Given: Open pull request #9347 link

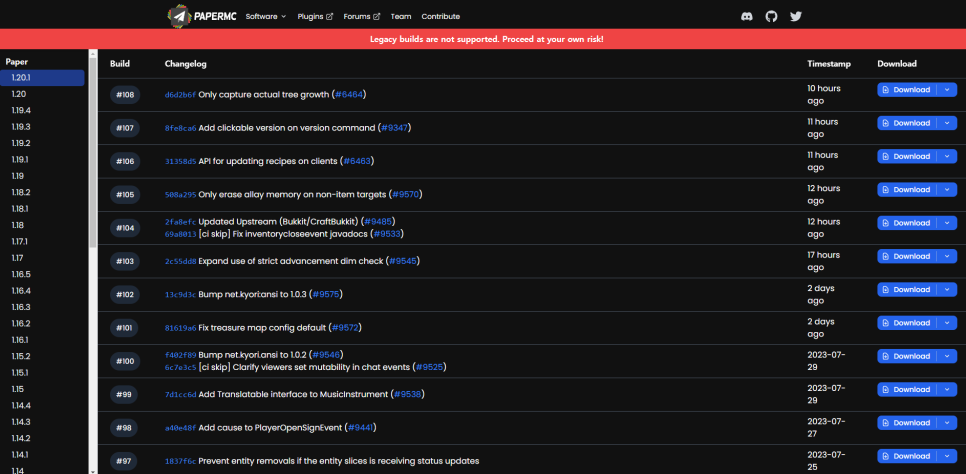Looking at the screenshot, I should 395,128.
